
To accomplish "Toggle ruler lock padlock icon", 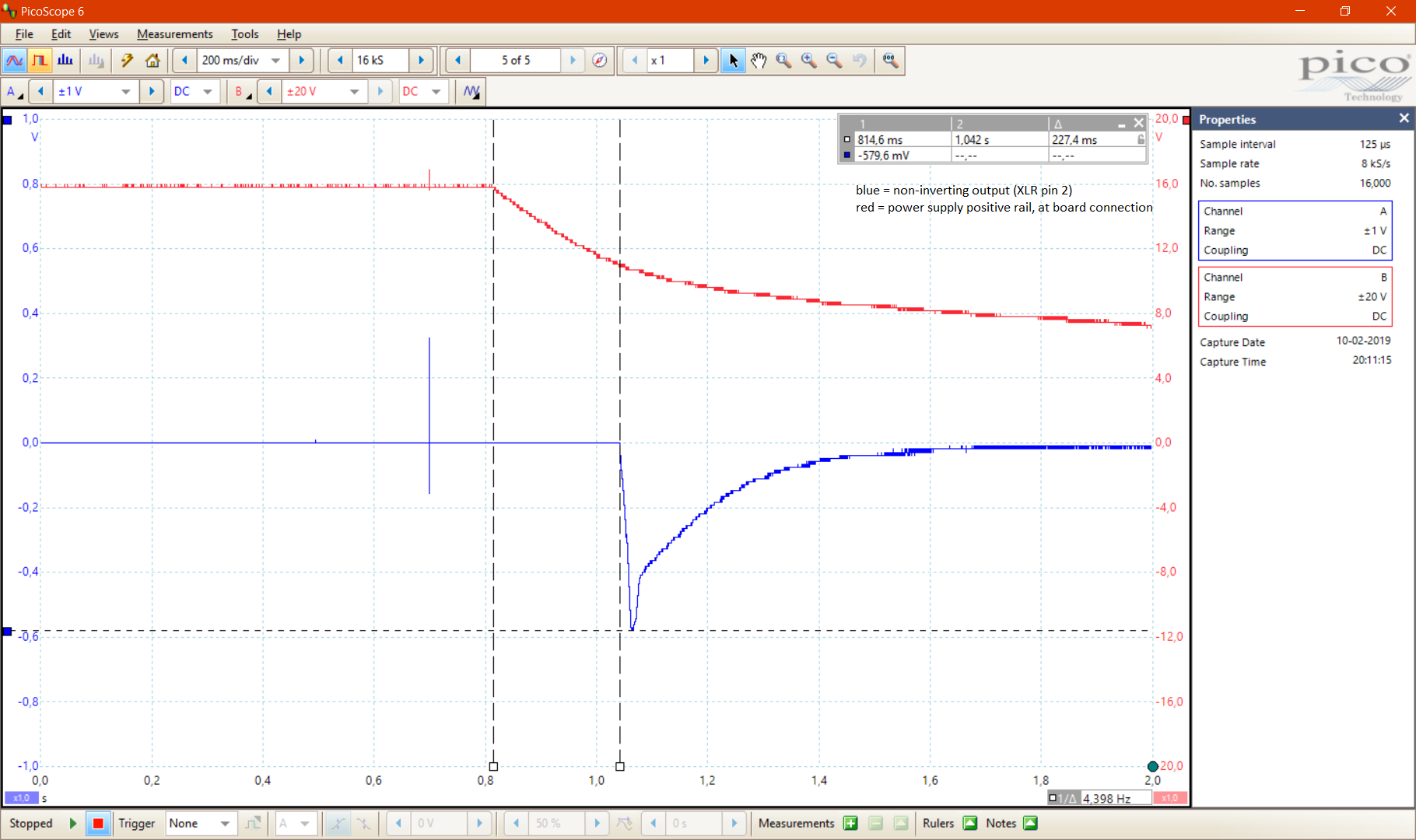I will (1141, 139).
